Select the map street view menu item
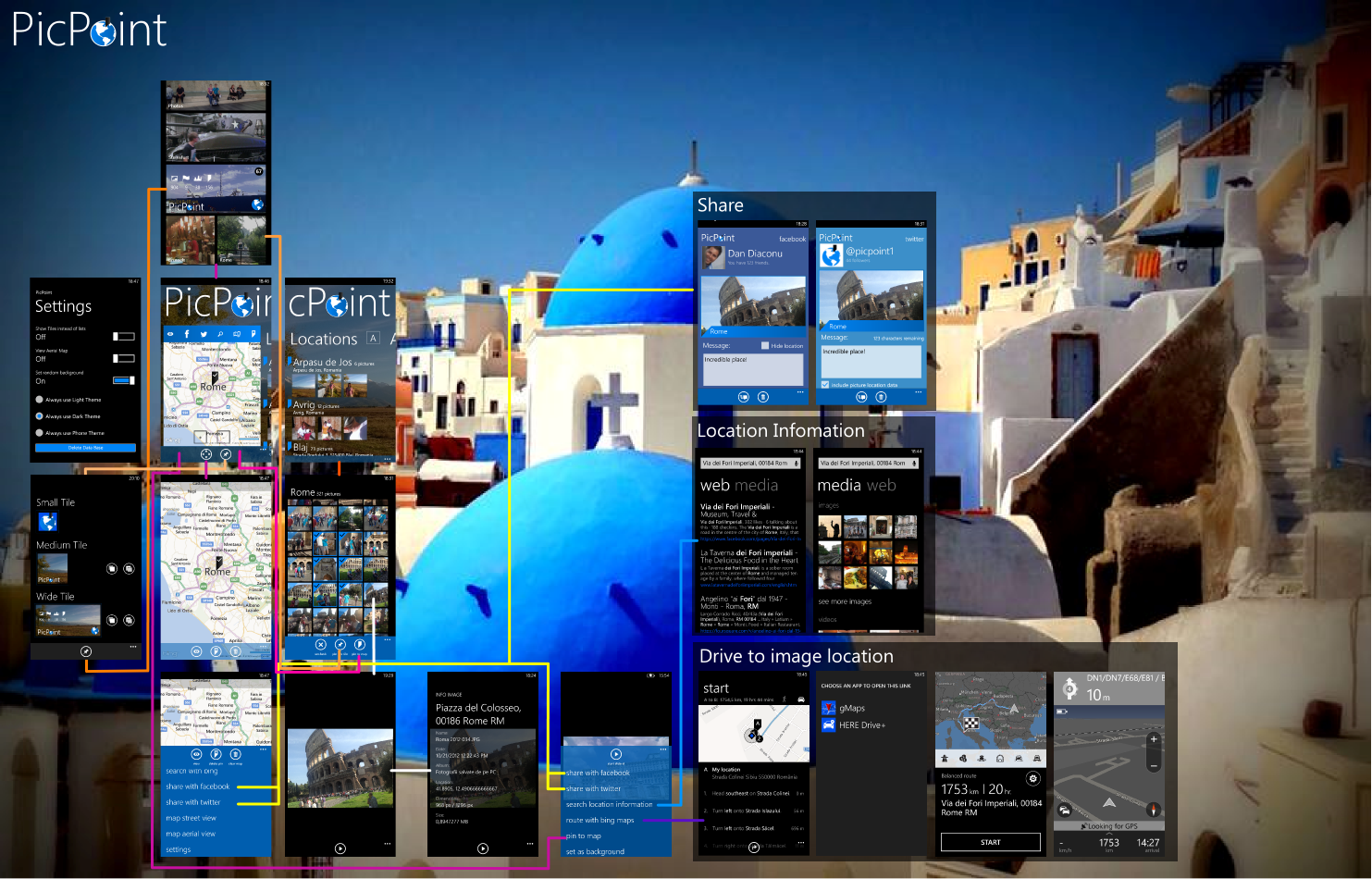The image size is (1372, 879). click(x=191, y=818)
